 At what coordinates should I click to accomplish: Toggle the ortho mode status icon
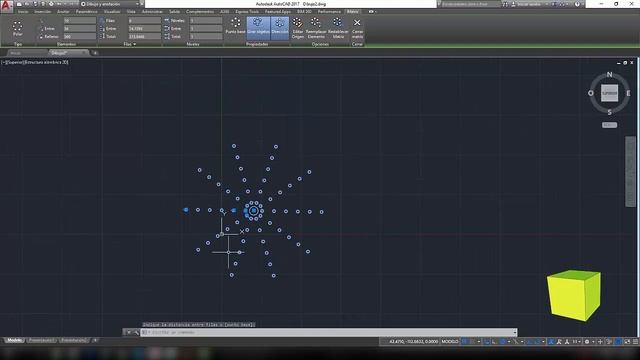point(494,342)
